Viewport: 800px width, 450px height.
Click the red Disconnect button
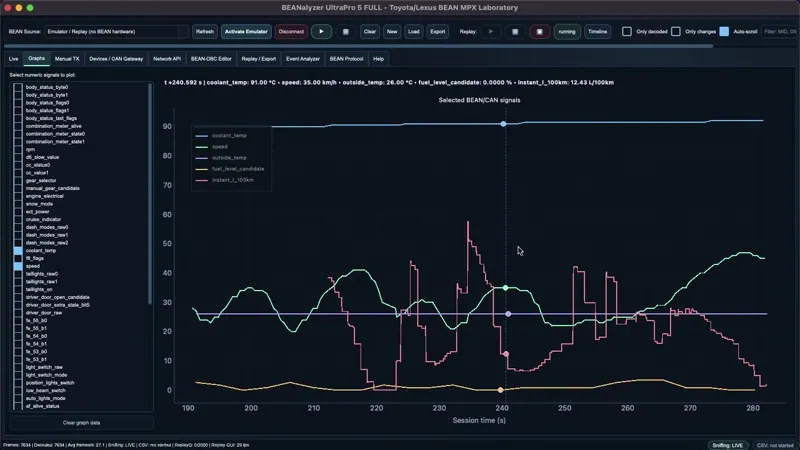[x=291, y=32]
